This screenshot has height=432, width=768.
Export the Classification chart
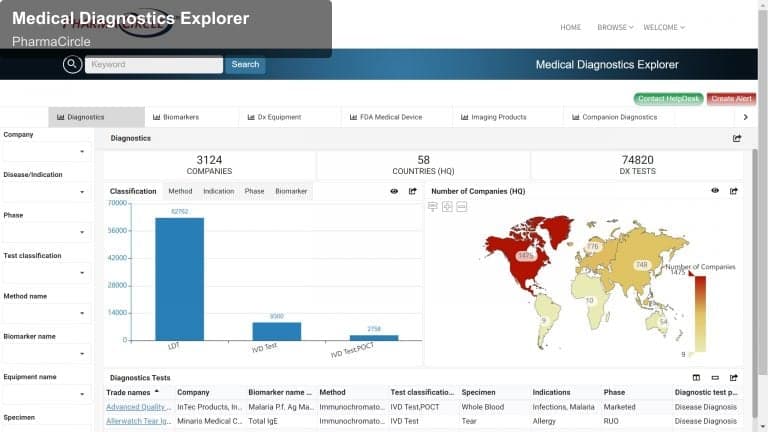412,191
